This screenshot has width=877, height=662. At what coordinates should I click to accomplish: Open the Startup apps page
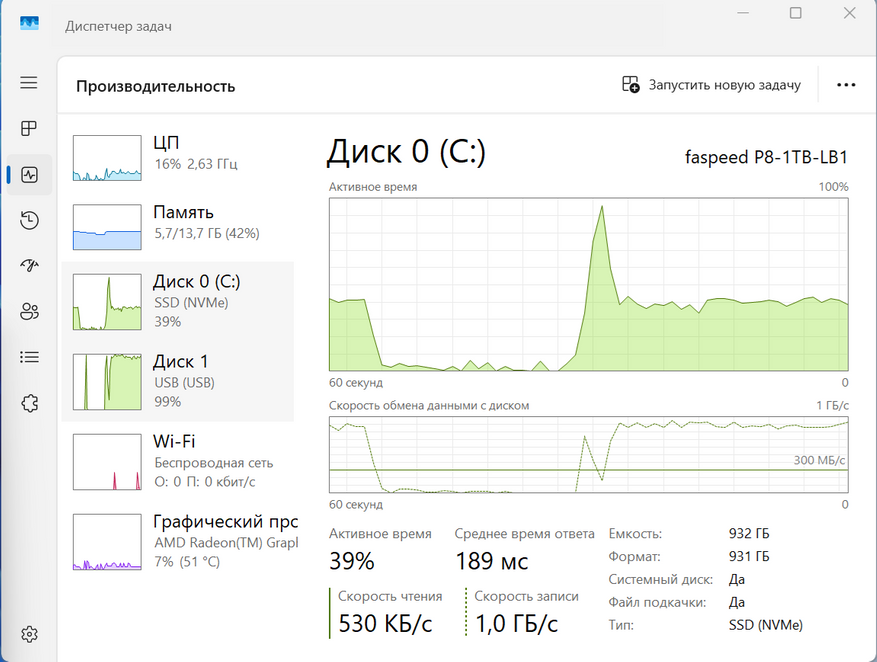29,266
